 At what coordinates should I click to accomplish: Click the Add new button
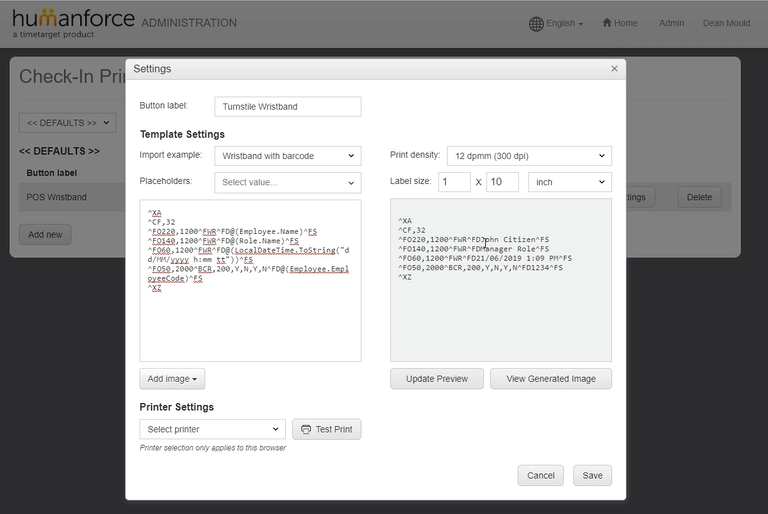[45, 235]
